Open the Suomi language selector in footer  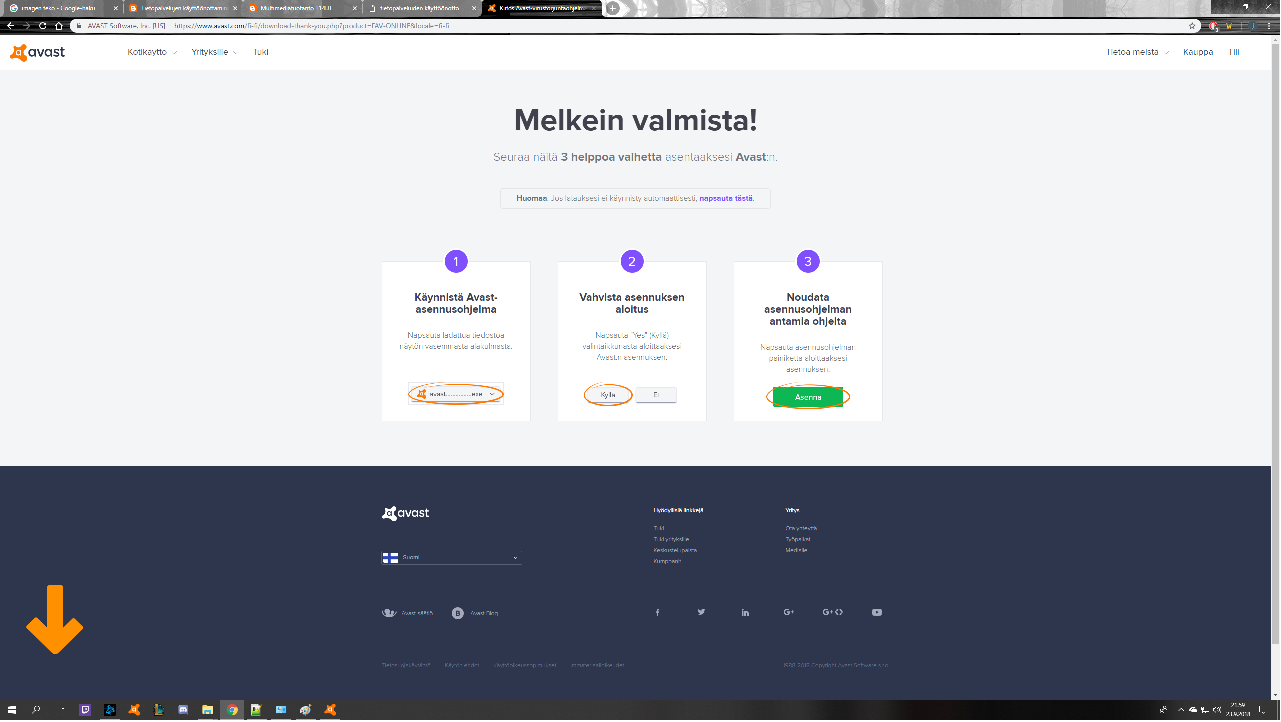click(451, 557)
